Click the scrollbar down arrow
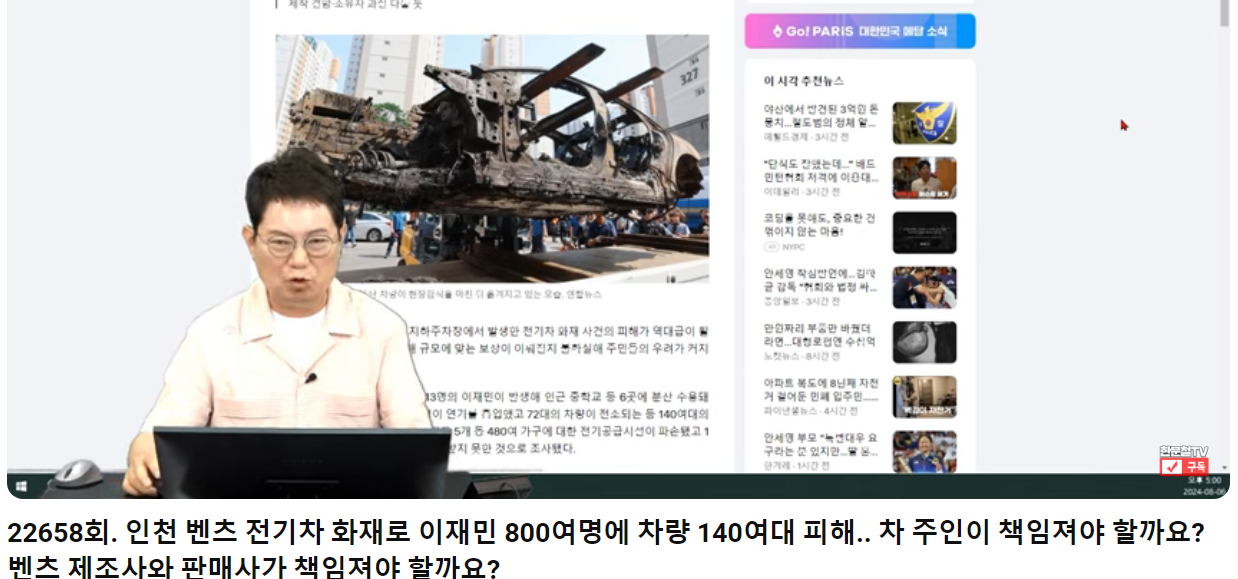The height and width of the screenshot is (579, 1238). click(x=1224, y=466)
